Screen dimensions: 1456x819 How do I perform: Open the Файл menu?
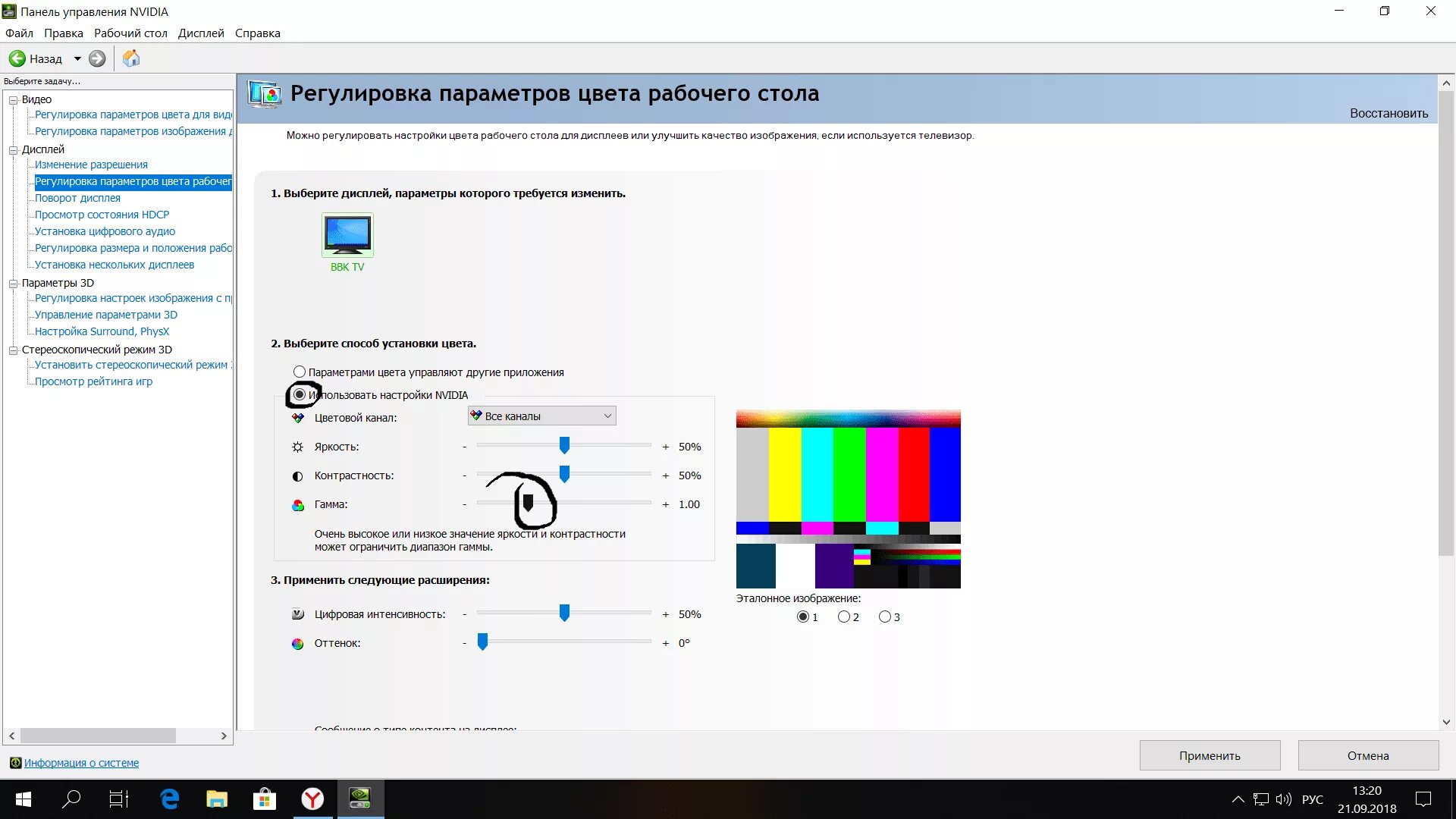19,33
